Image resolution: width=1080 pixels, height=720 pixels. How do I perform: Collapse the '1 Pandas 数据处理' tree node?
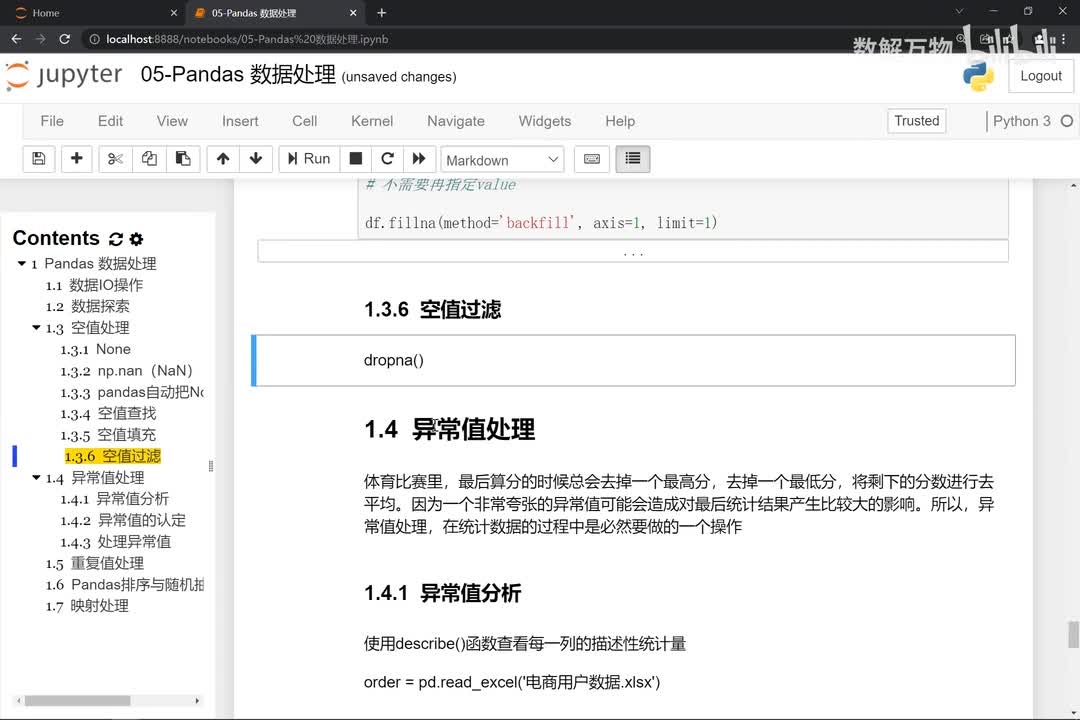(21, 264)
